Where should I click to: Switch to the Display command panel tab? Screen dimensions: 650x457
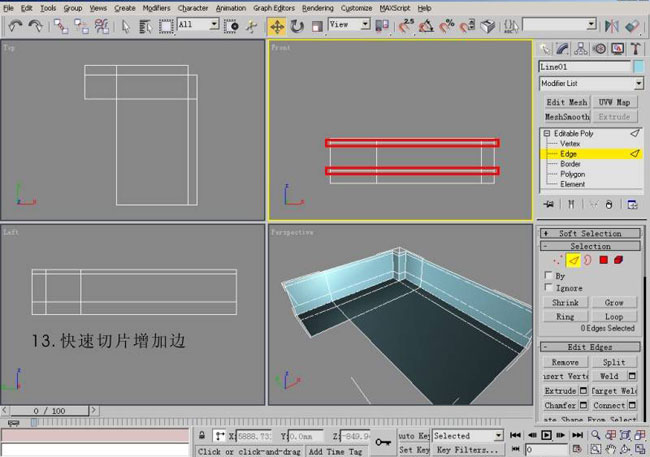617,49
